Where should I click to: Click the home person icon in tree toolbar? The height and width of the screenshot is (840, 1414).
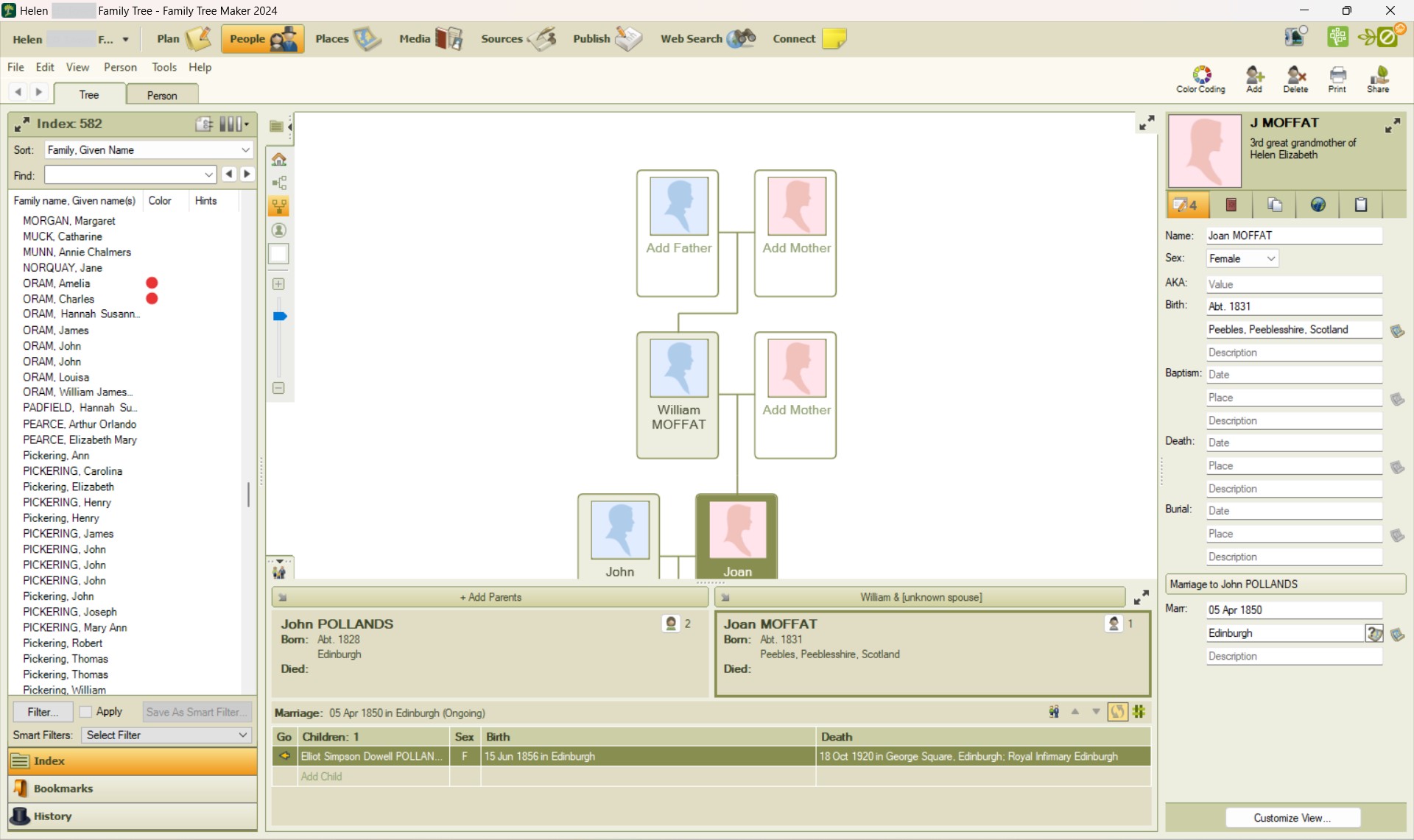coord(278,158)
